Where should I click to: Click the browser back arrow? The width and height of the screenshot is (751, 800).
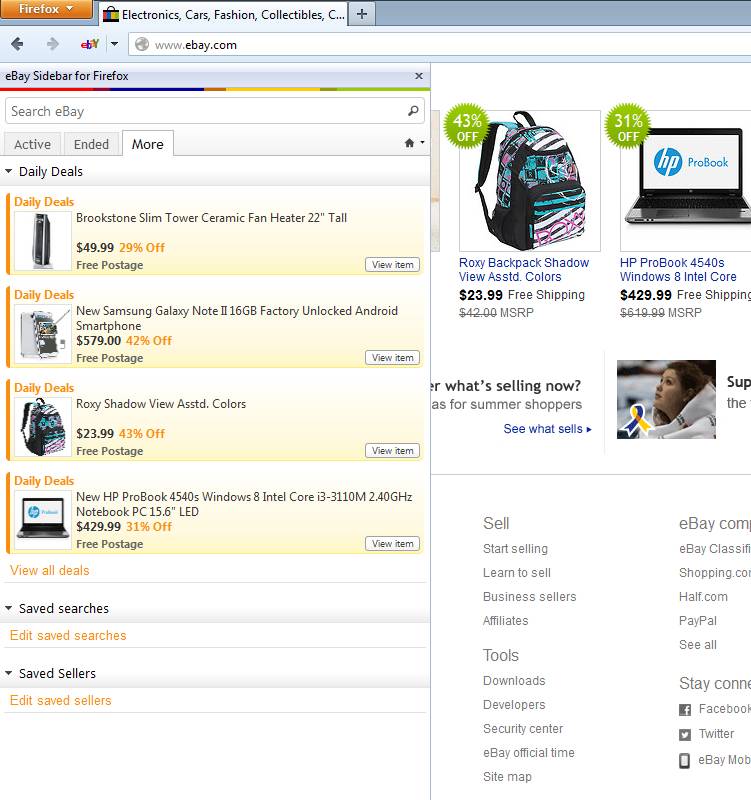click(x=17, y=44)
